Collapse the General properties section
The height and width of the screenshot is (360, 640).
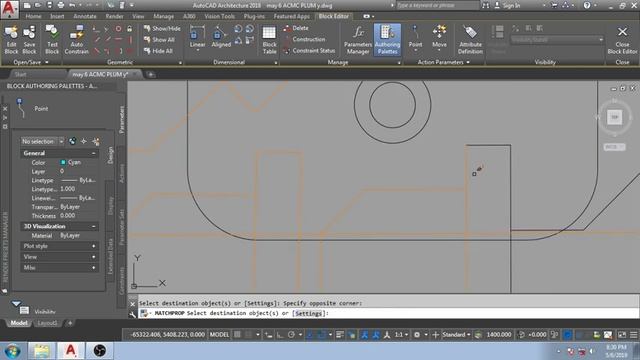click(93, 153)
